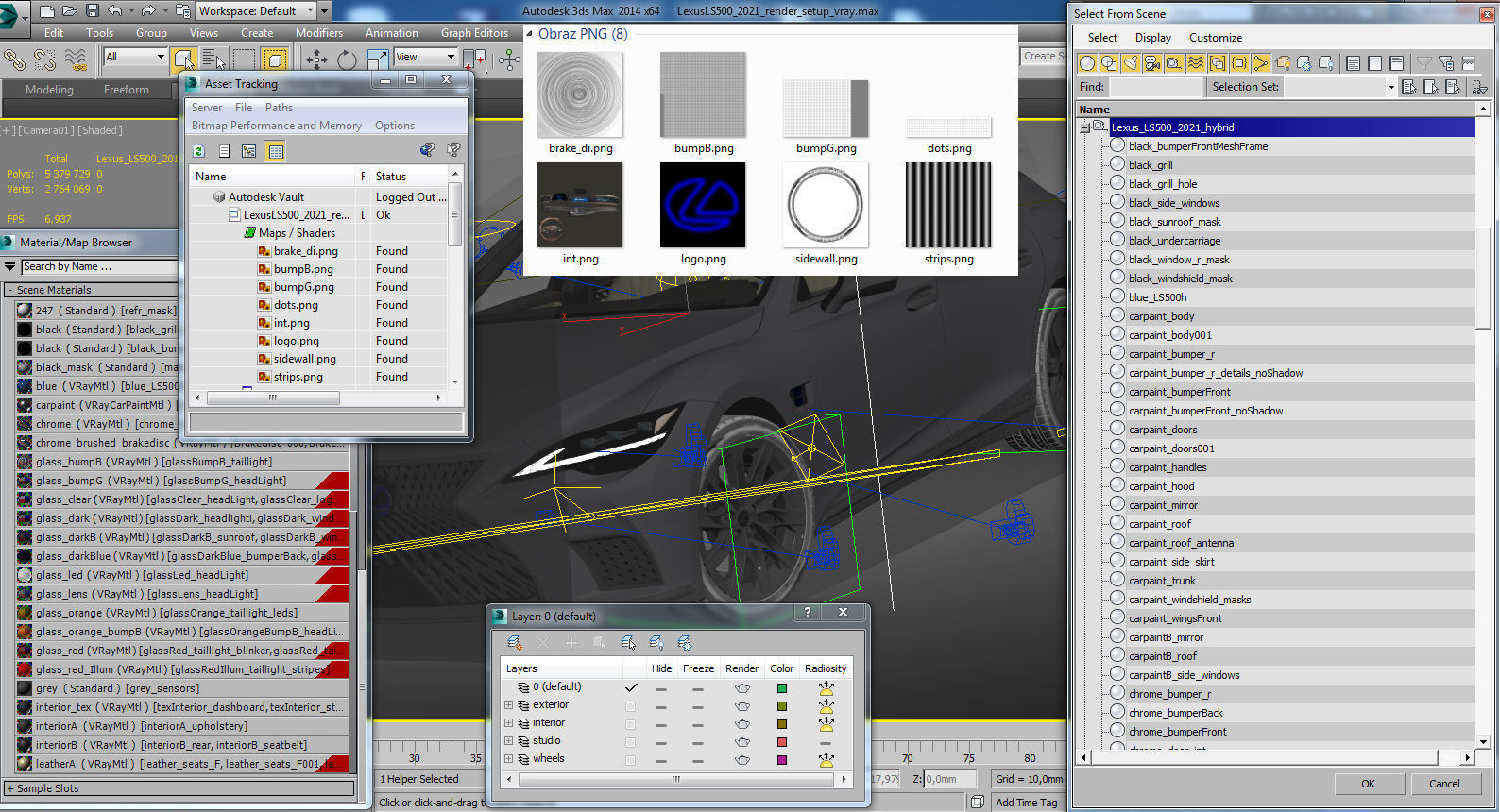
Task: Open the Edit menu
Action: click(54, 32)
